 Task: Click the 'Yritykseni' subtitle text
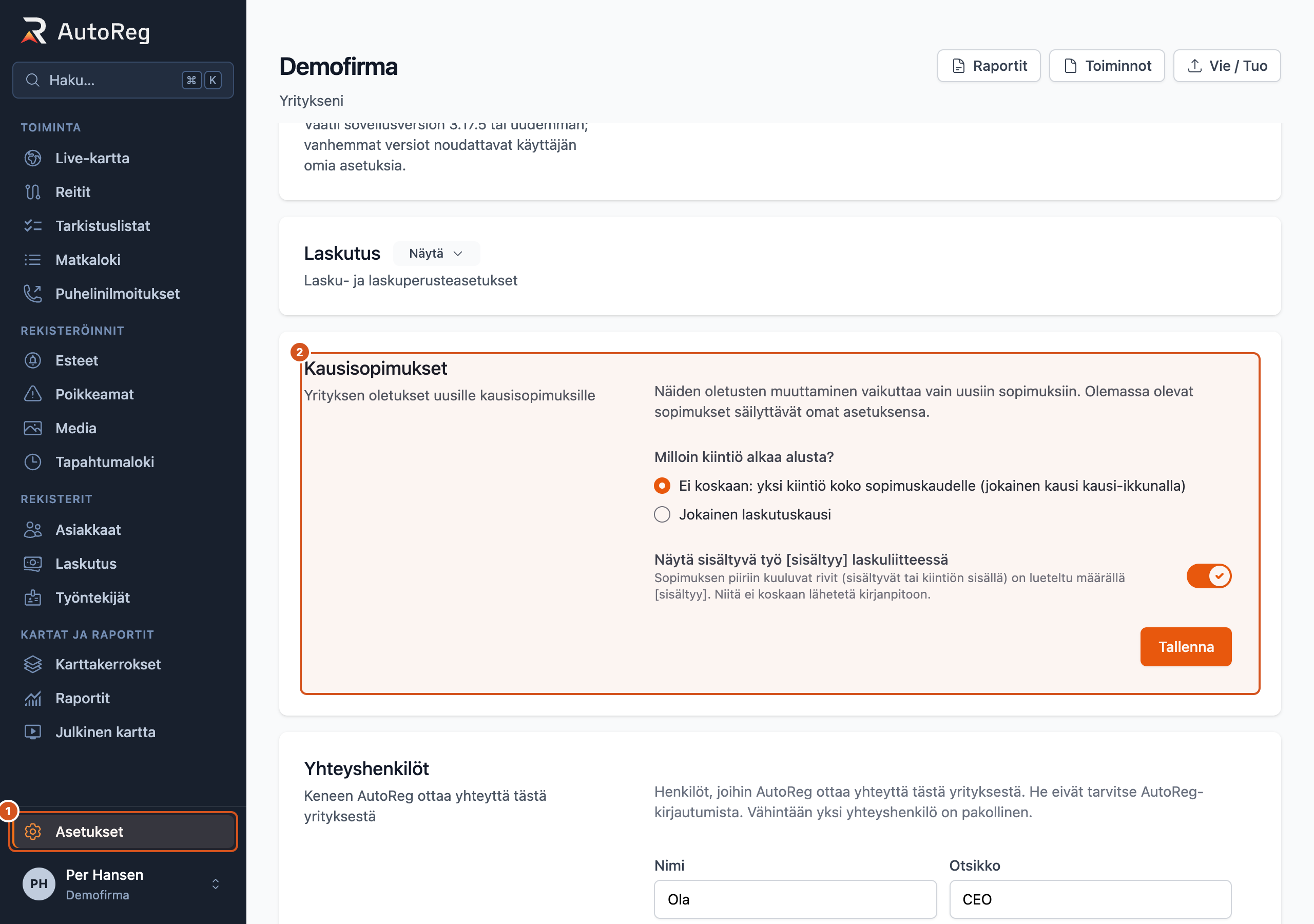(312, 101)
